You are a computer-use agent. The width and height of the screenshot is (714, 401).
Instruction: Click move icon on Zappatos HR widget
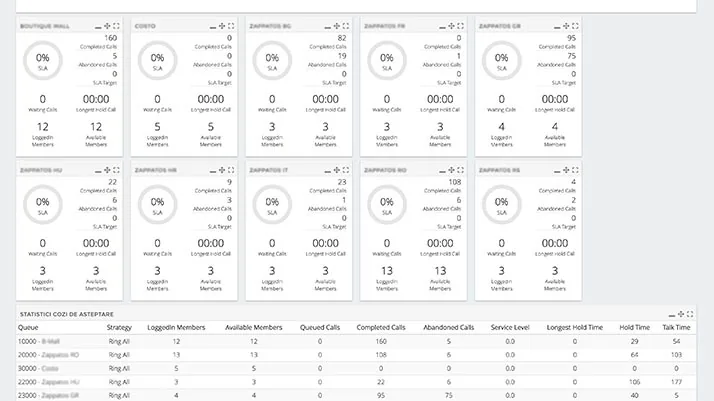[x=222, y=170]
